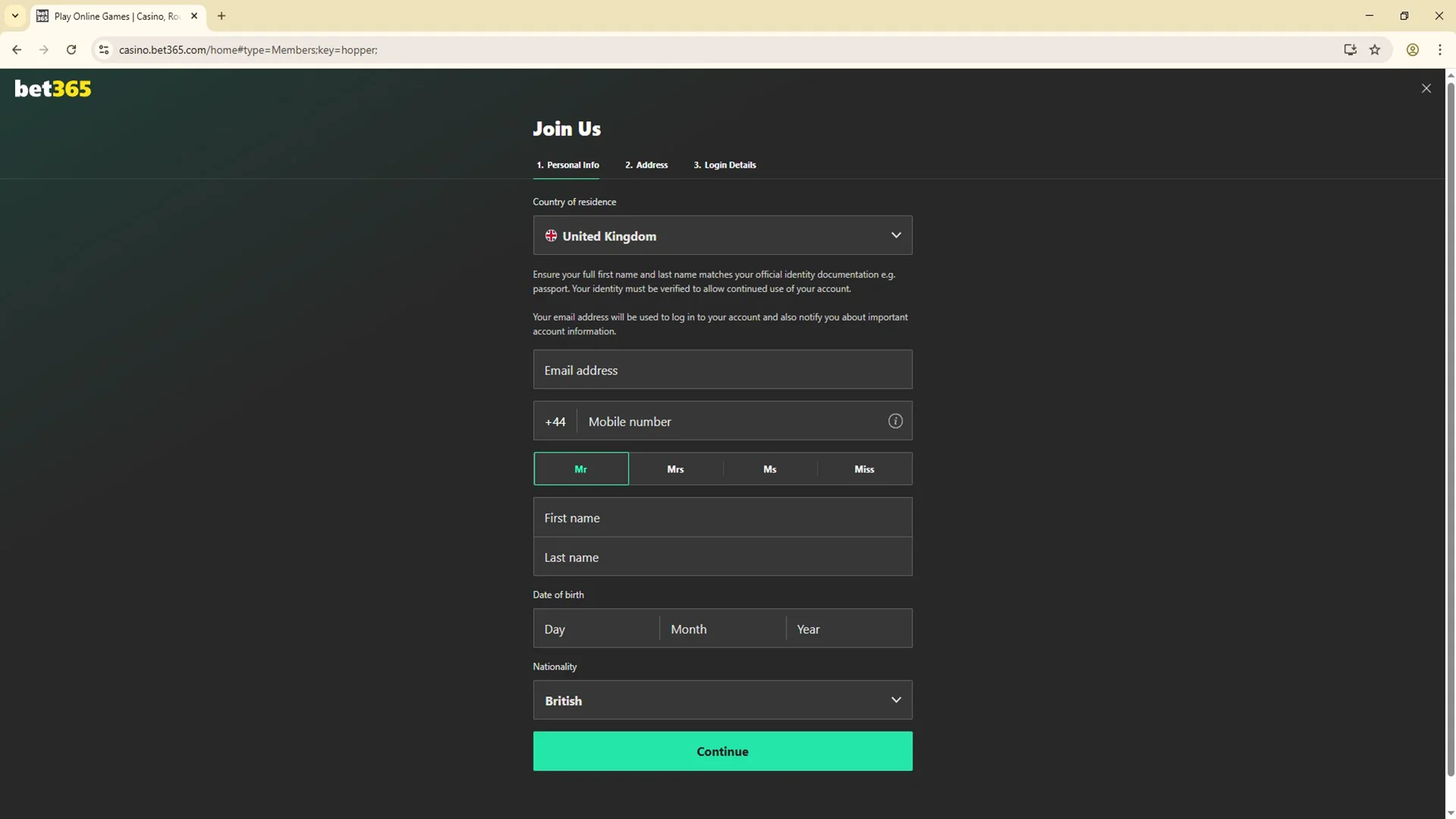Reload the page with browser refresh icon

click(x=71, y=50)
